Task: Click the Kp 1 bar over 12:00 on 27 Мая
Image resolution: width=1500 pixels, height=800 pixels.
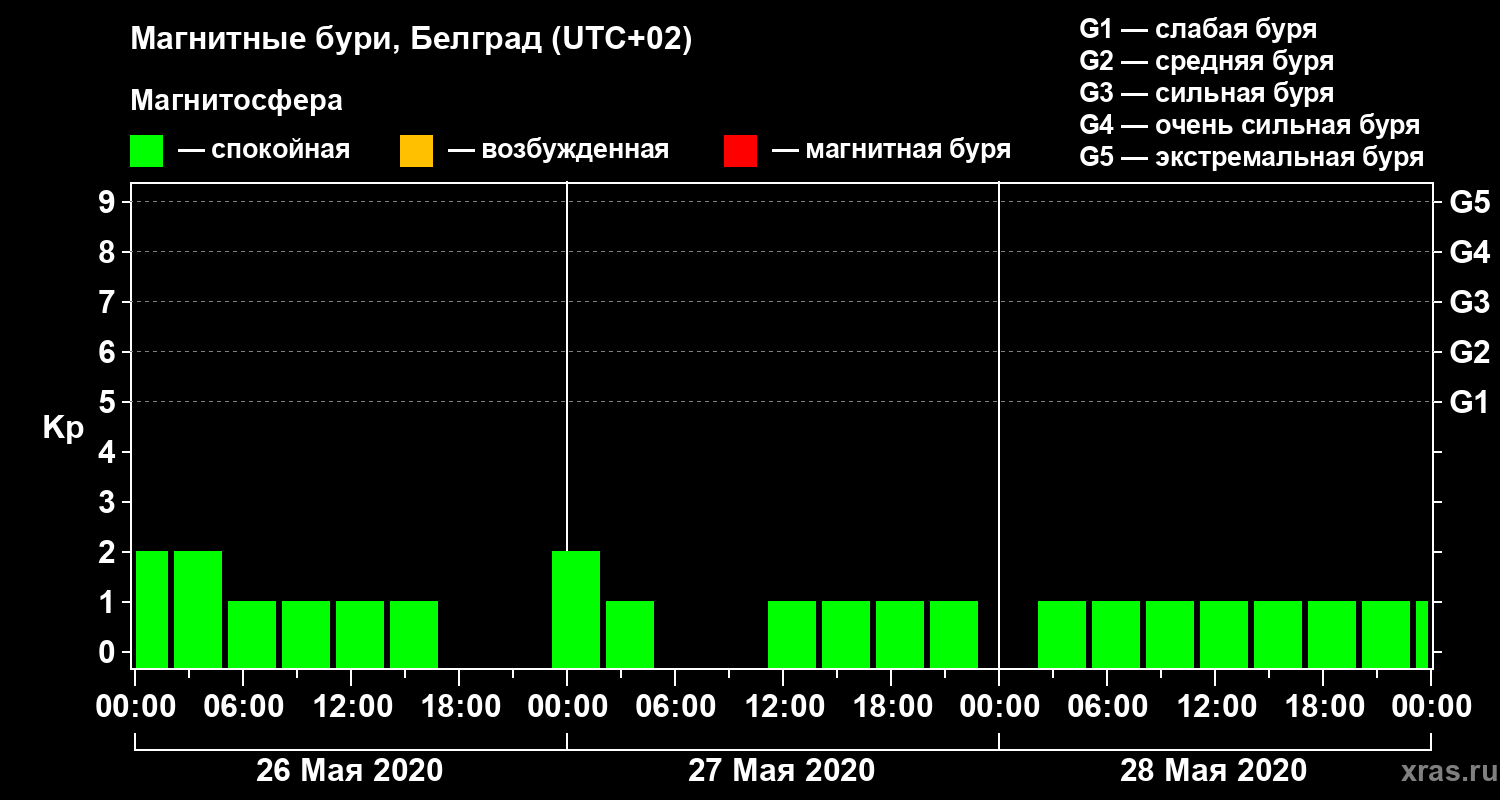Action: point(792,634)
